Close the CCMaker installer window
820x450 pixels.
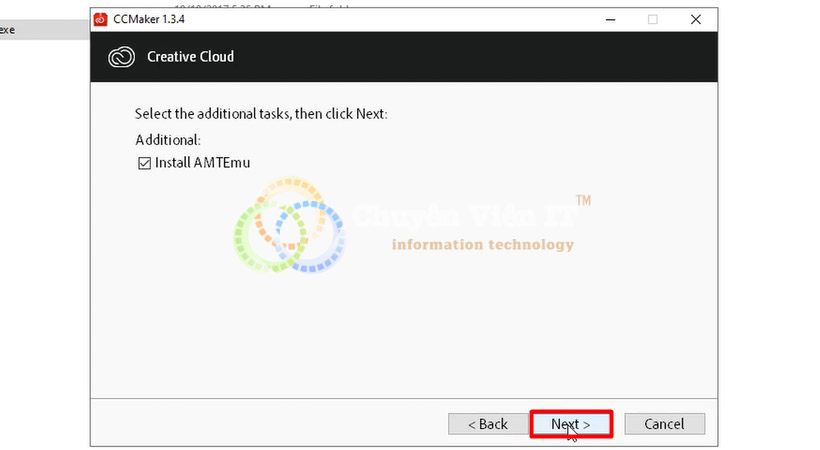(696, 19)
